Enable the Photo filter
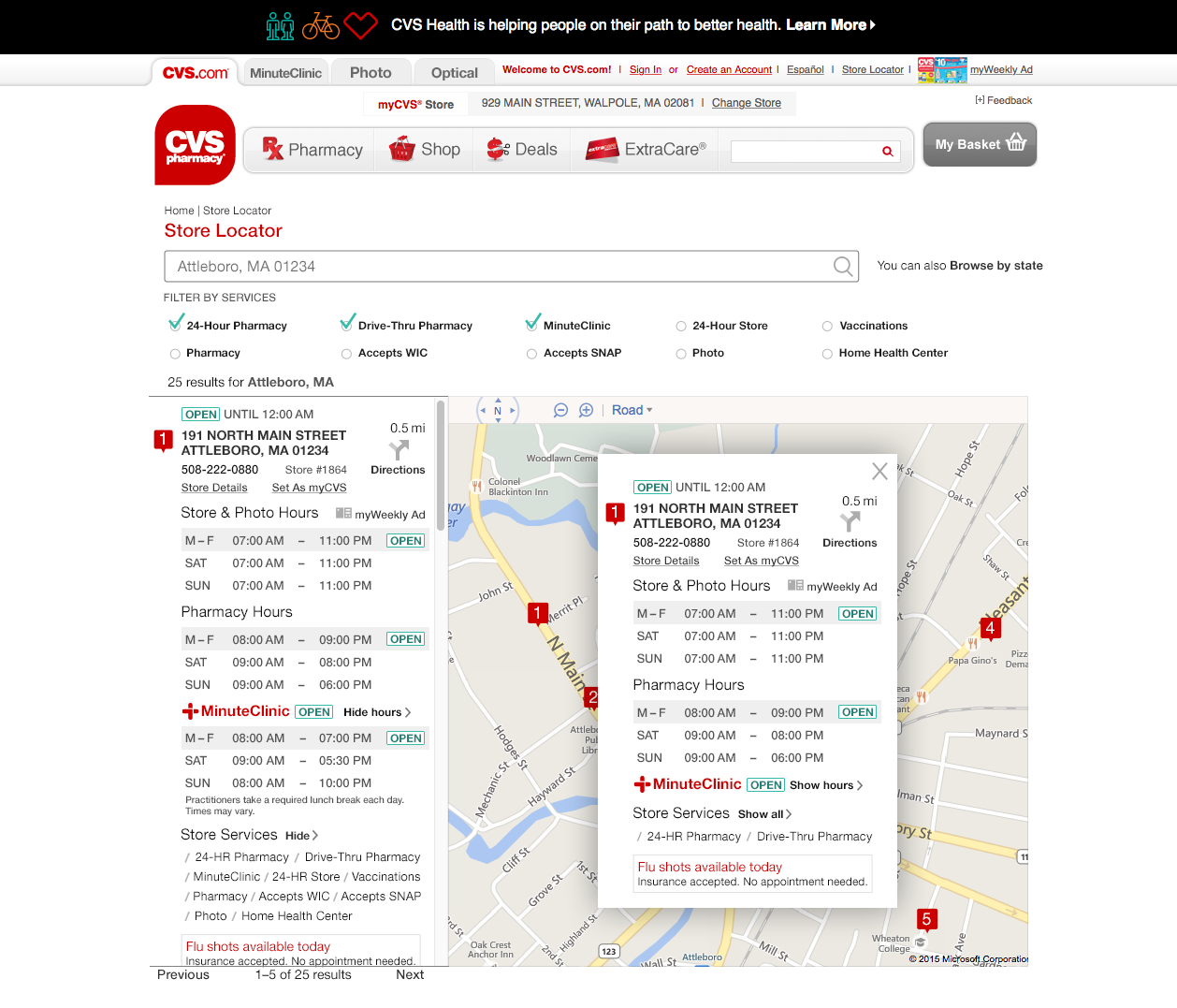 pyautogui.click(x=681, y=354)
